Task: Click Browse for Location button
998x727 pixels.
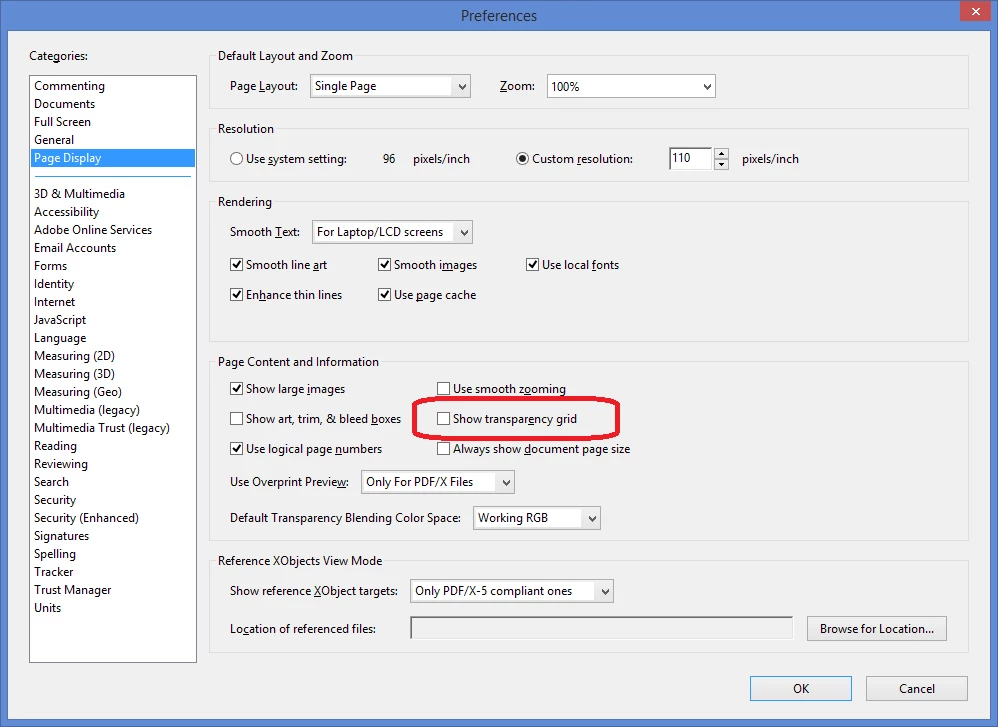Action: click(x=876, y=628)
